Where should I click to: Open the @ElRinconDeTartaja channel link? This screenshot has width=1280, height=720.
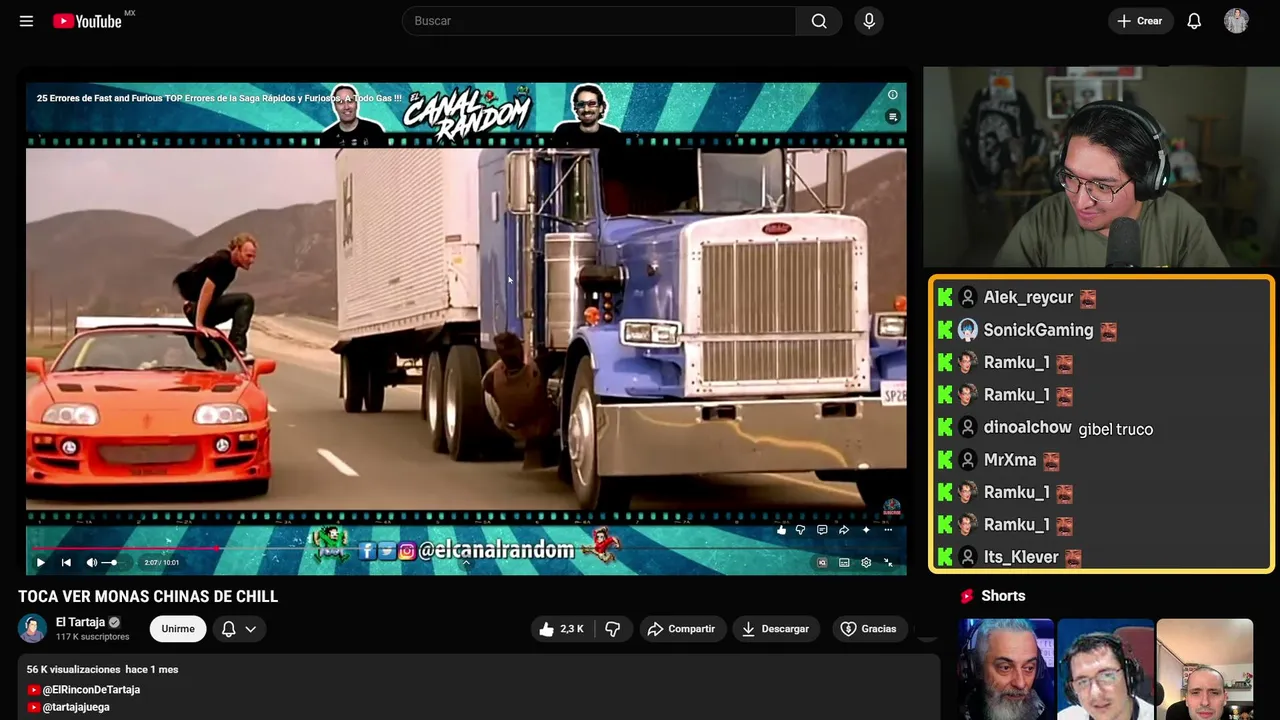tap(91, 690)
